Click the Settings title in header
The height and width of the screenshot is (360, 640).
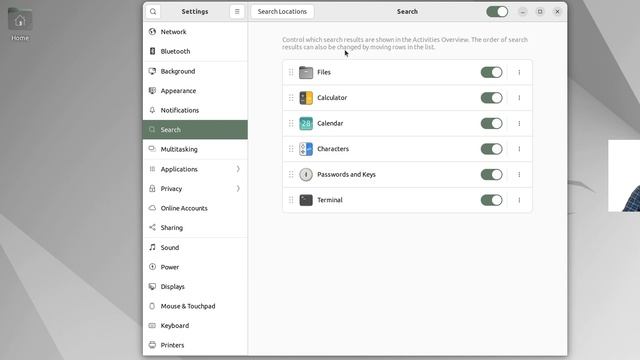[x=195, y=11]
